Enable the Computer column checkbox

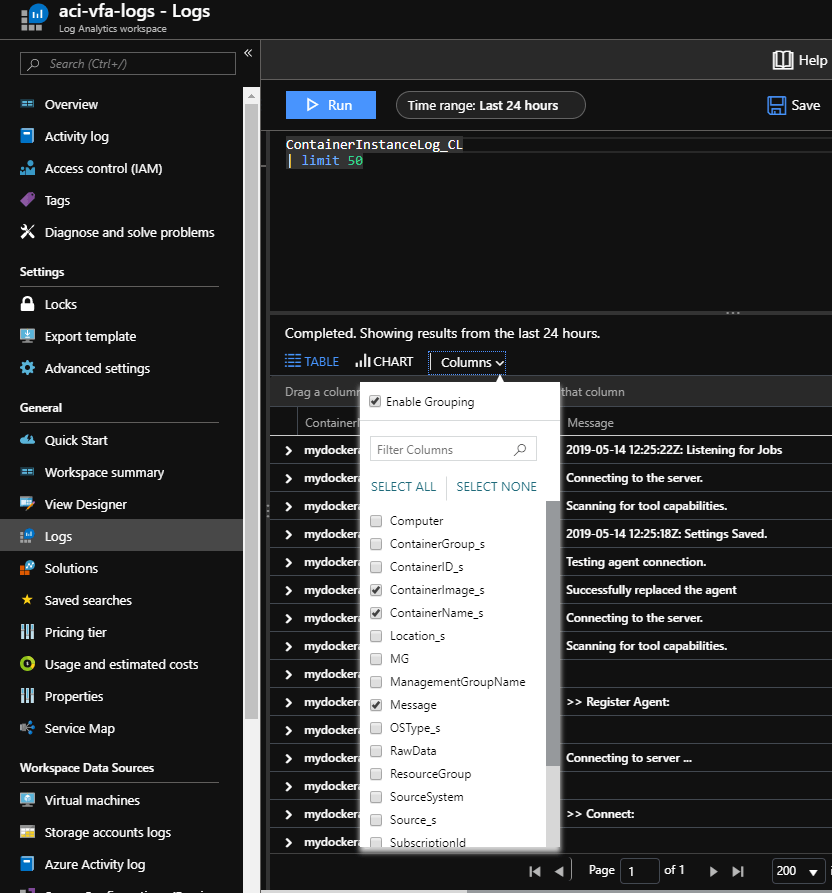click(375, 519)
